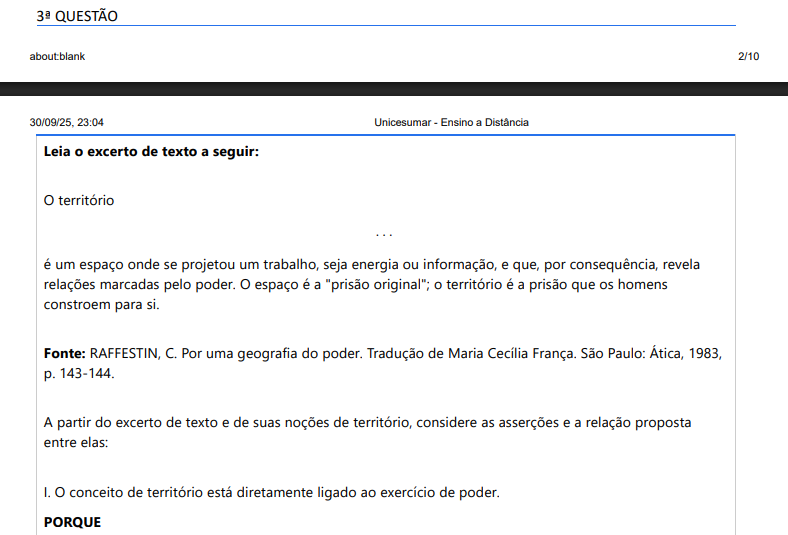Click 'Leia o excerto de texto a seguir:'

coord(151,152)
